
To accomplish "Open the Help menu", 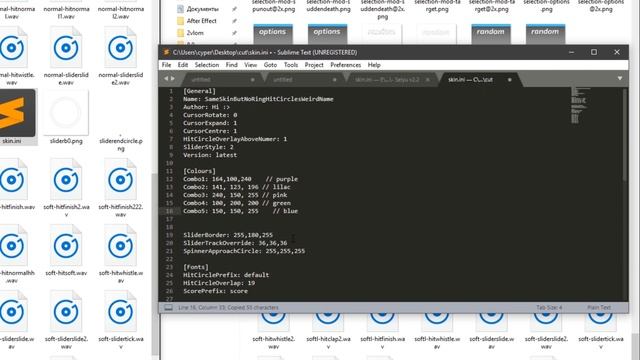I will (374, 65).
